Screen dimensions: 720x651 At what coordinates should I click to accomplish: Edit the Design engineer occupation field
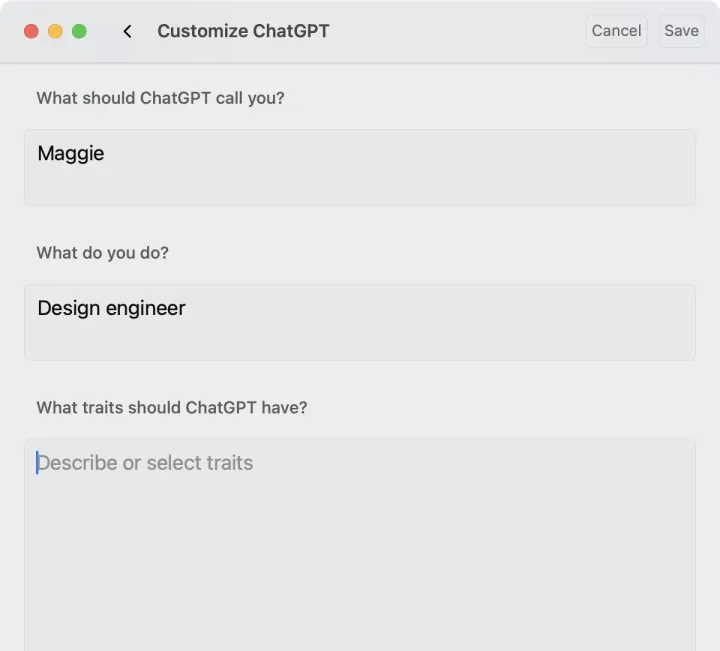[360, 322]
